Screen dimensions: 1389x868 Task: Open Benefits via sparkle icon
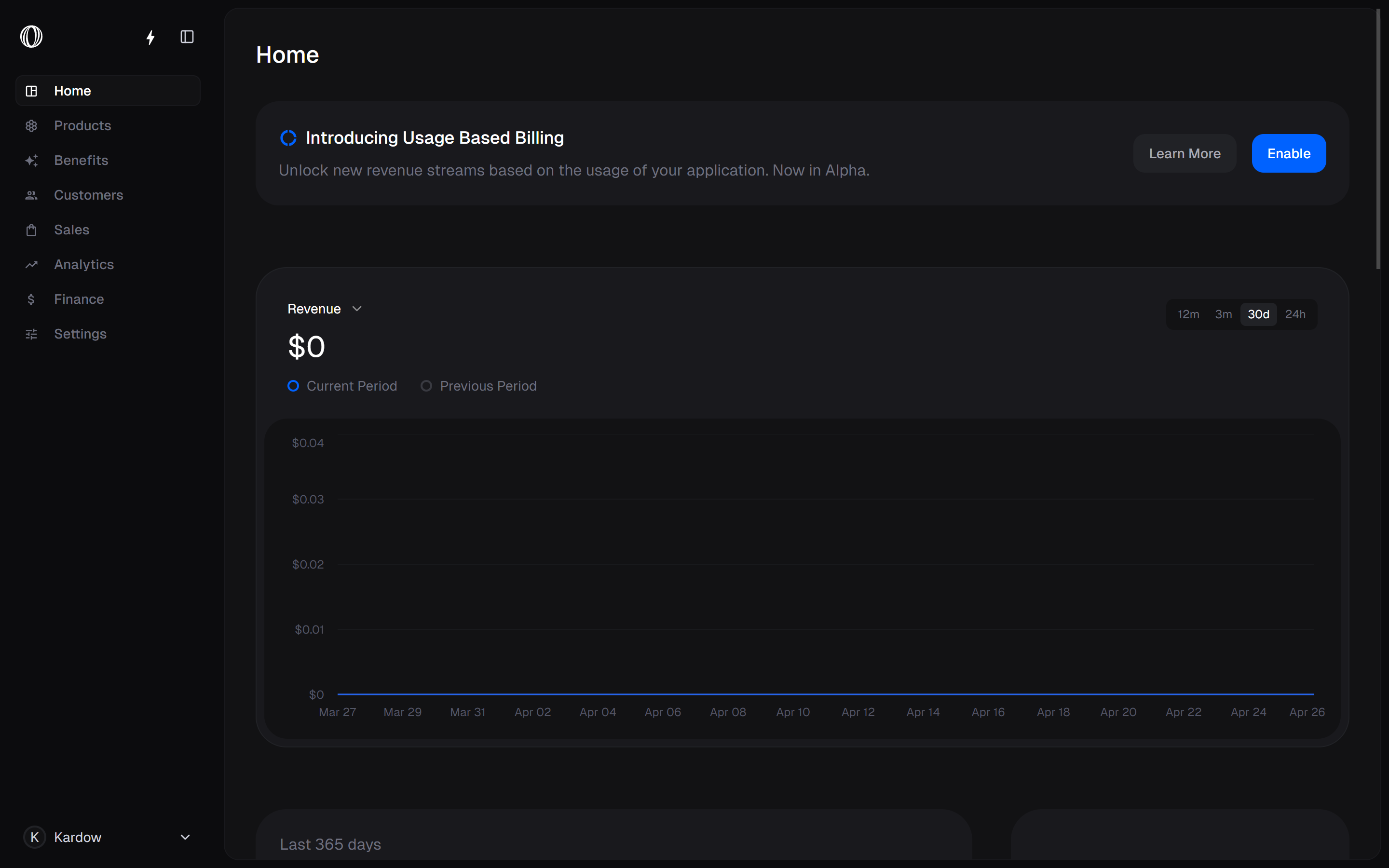(x=31, y=161)
